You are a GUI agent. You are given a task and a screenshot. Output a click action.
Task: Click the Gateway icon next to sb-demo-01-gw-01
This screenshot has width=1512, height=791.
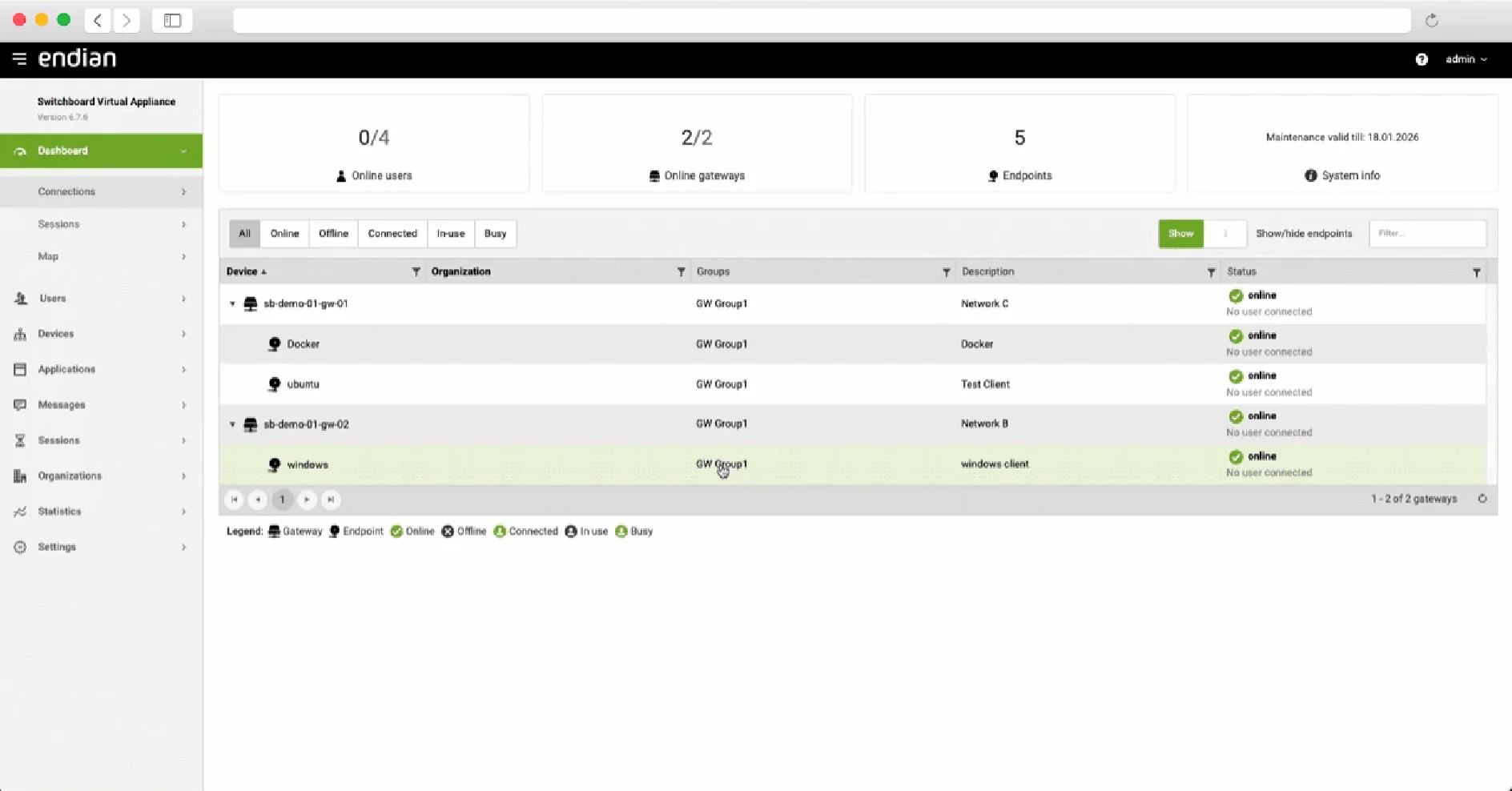[250, 303]
